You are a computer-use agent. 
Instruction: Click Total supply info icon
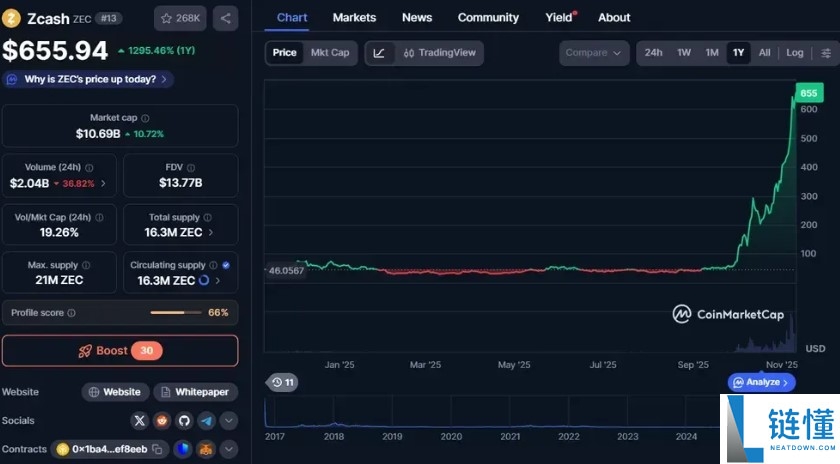pos(207,218)
